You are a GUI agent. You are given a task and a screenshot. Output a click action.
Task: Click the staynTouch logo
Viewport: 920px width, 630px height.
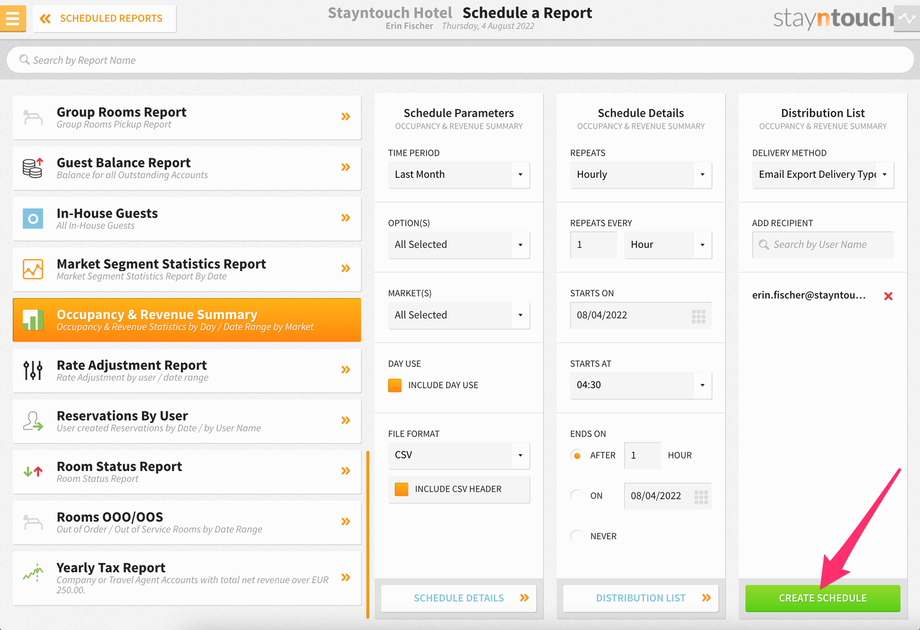point(833,18)
